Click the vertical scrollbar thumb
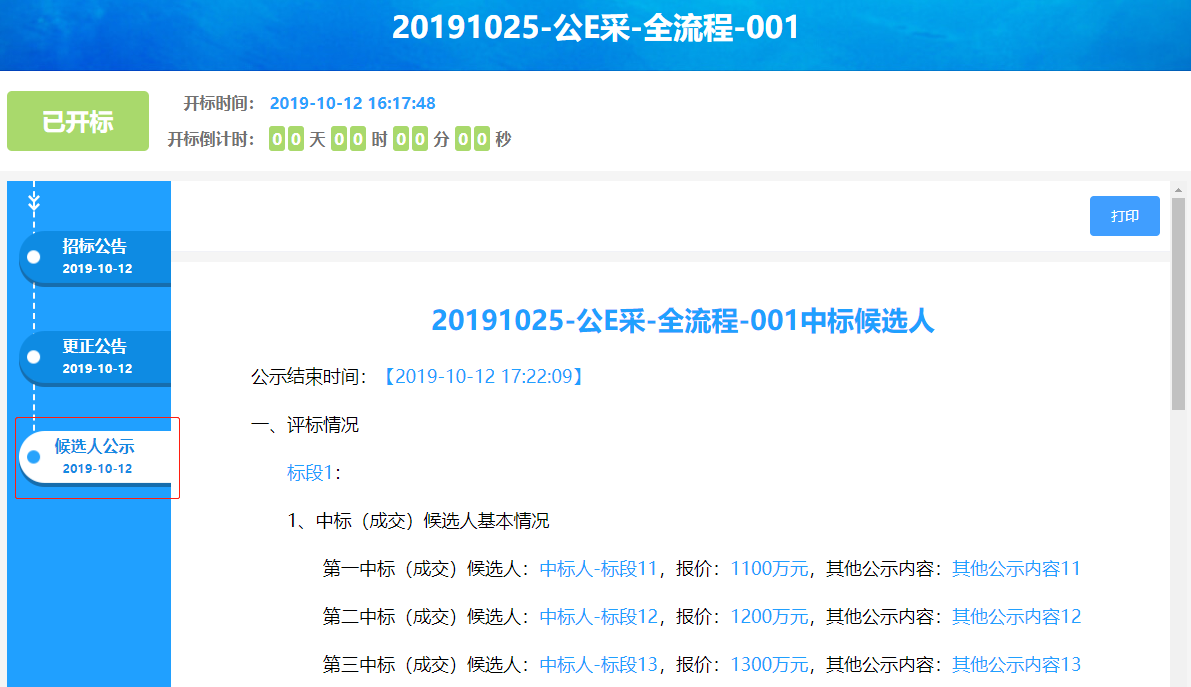This screenshot has width=1191, height=687. click(1178, 300)
